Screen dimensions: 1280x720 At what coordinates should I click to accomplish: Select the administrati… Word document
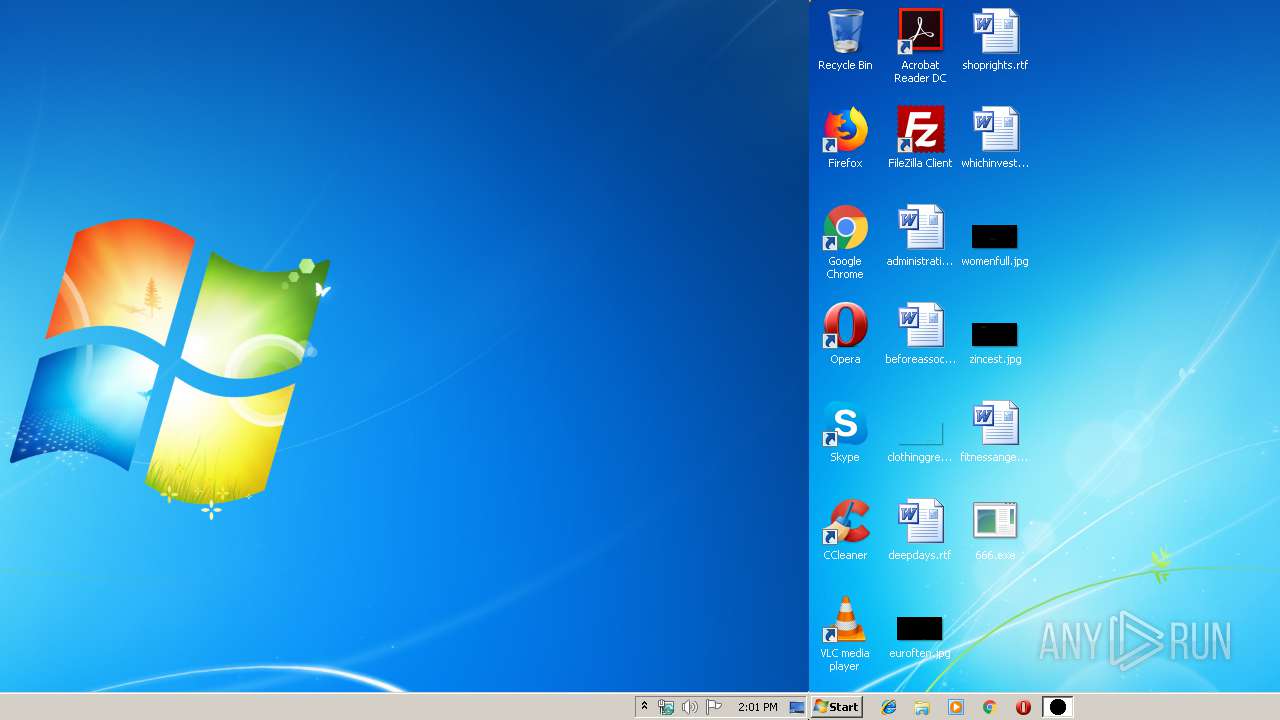tap(920, 236)
